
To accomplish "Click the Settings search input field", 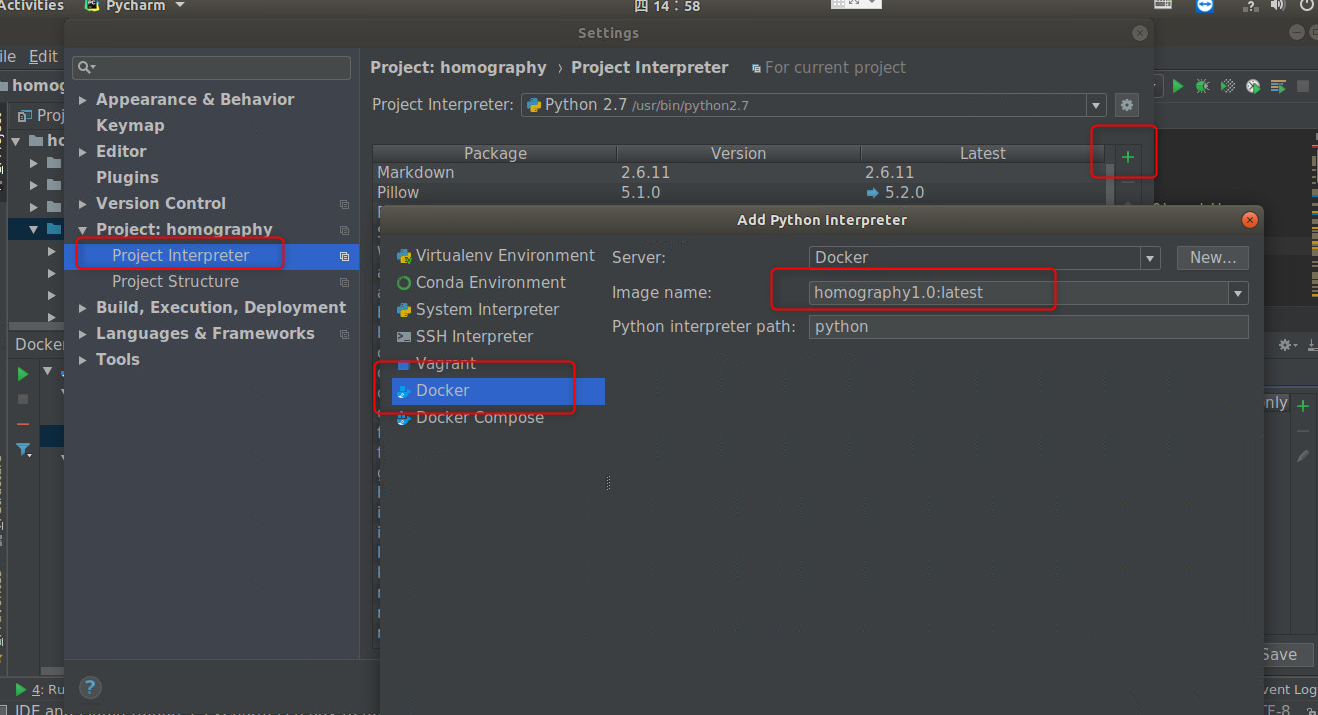I will [211, 67].
